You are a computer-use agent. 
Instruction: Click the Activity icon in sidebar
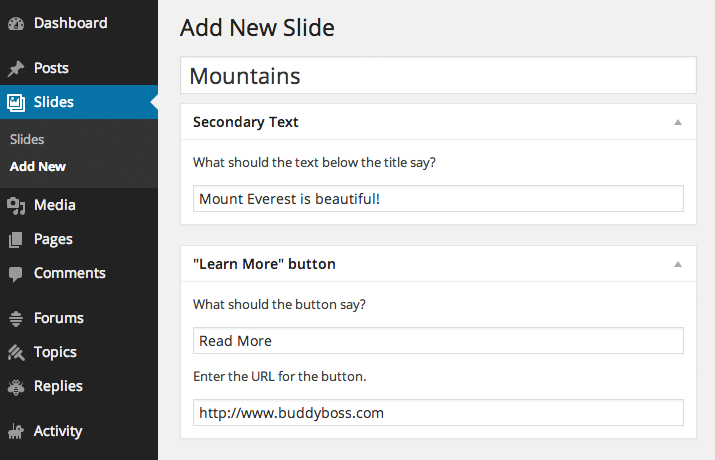pos(16,432)
